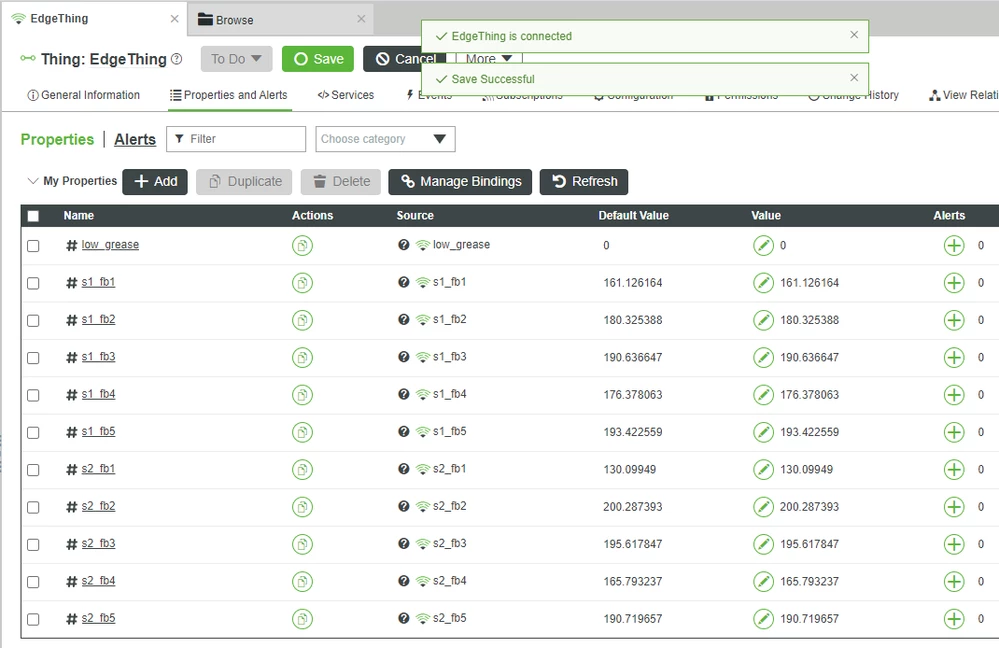
Task: Edit value pencil icon for s2_fb1
Action: point(763,470)
